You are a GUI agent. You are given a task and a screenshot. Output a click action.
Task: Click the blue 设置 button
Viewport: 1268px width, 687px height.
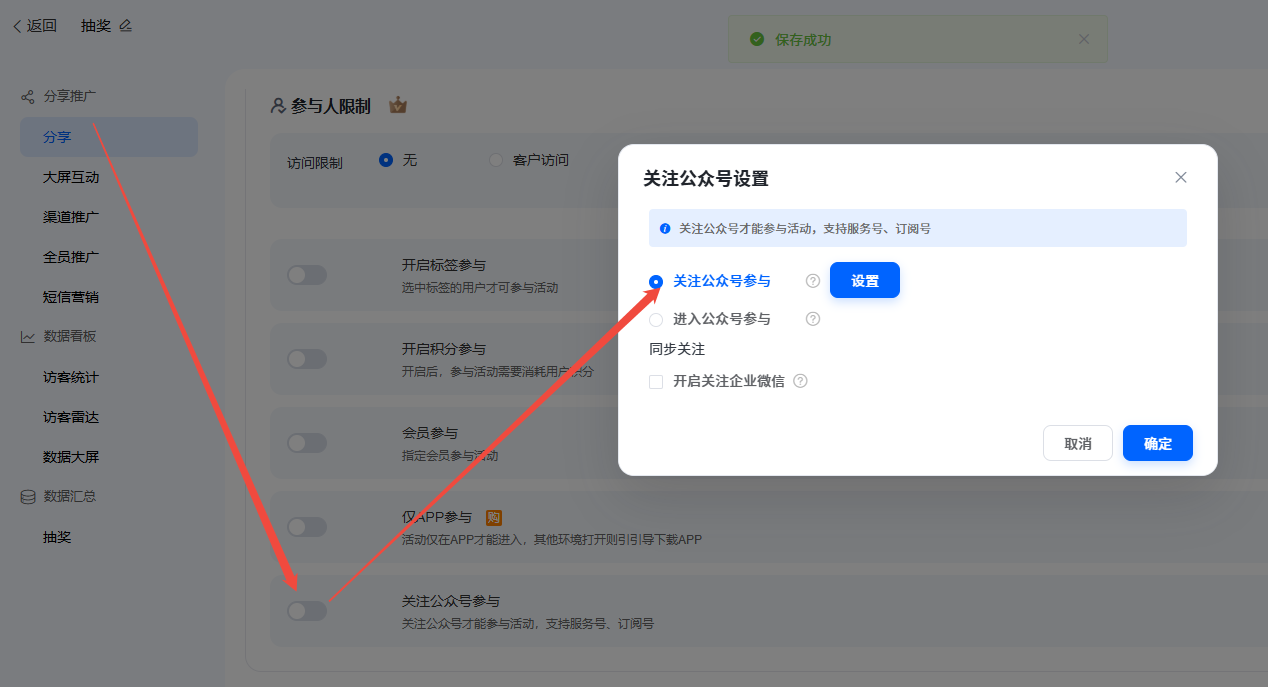tap(865, 280)
